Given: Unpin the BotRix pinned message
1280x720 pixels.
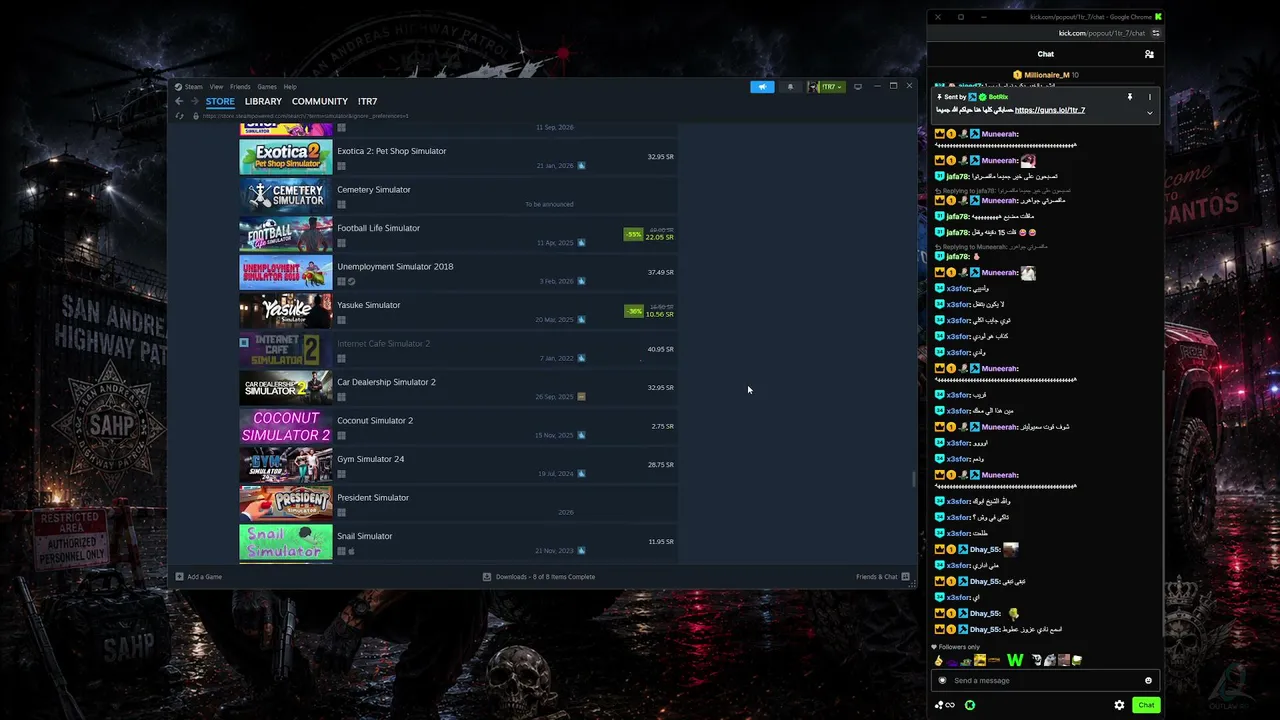Looking at the screenshot, I should click(x=1130, y=97).
